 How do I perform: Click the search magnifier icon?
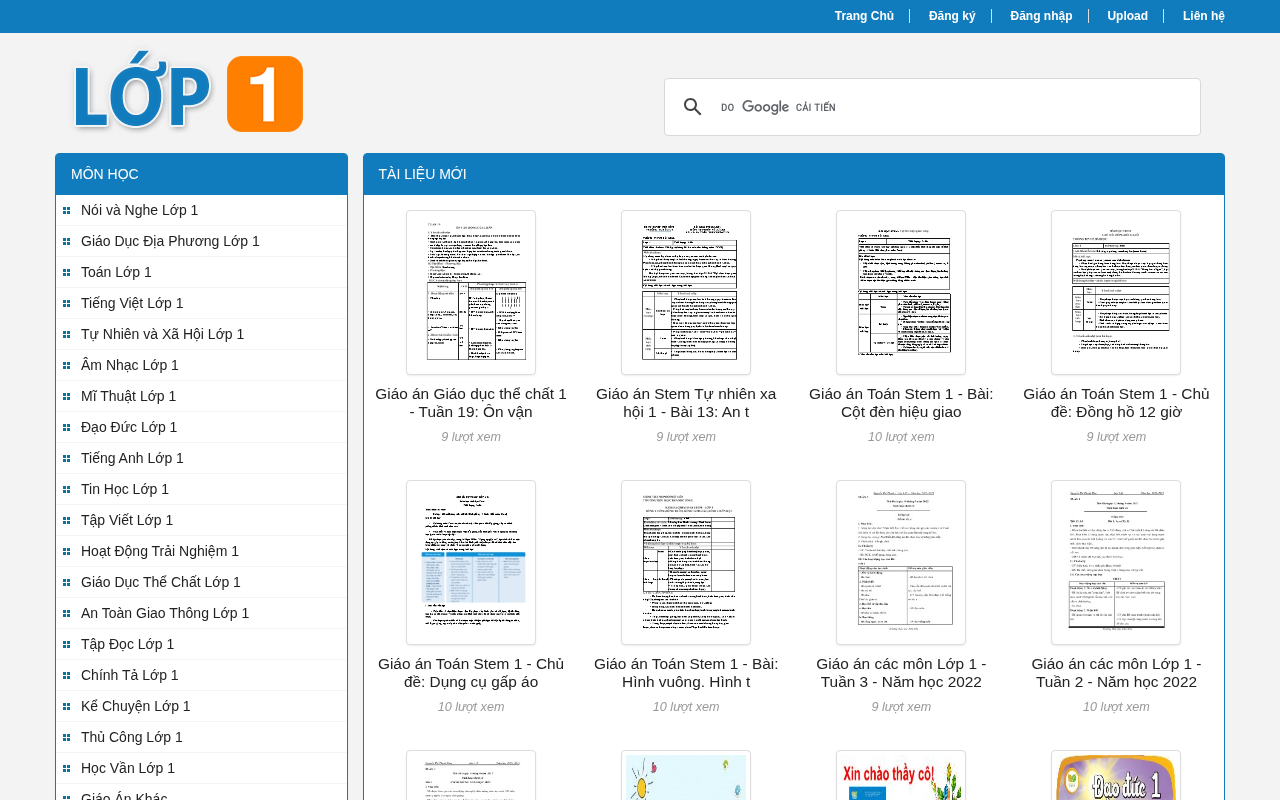693,107
